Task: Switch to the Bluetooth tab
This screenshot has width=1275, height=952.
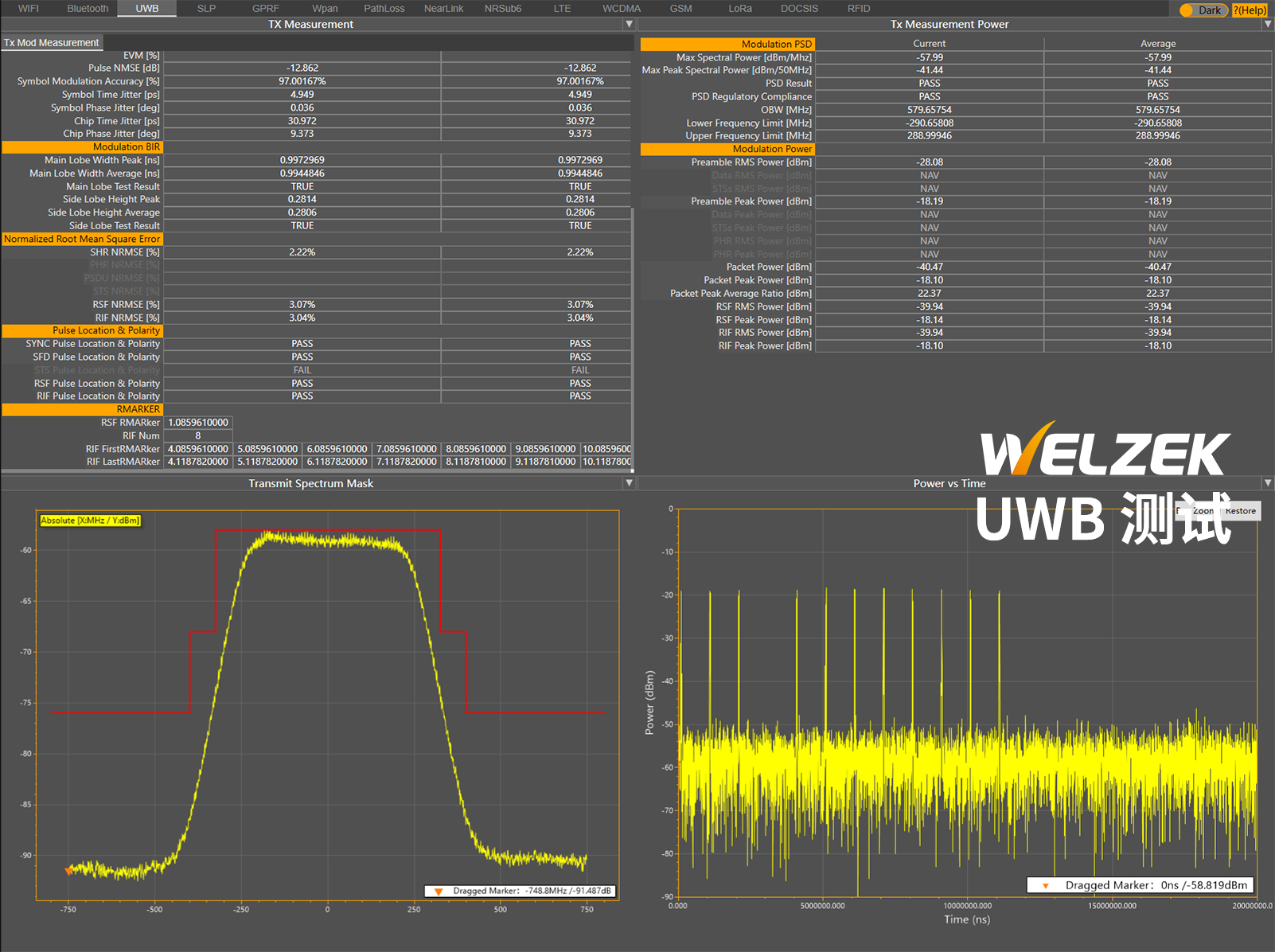Action: click(x=88, y=9)
